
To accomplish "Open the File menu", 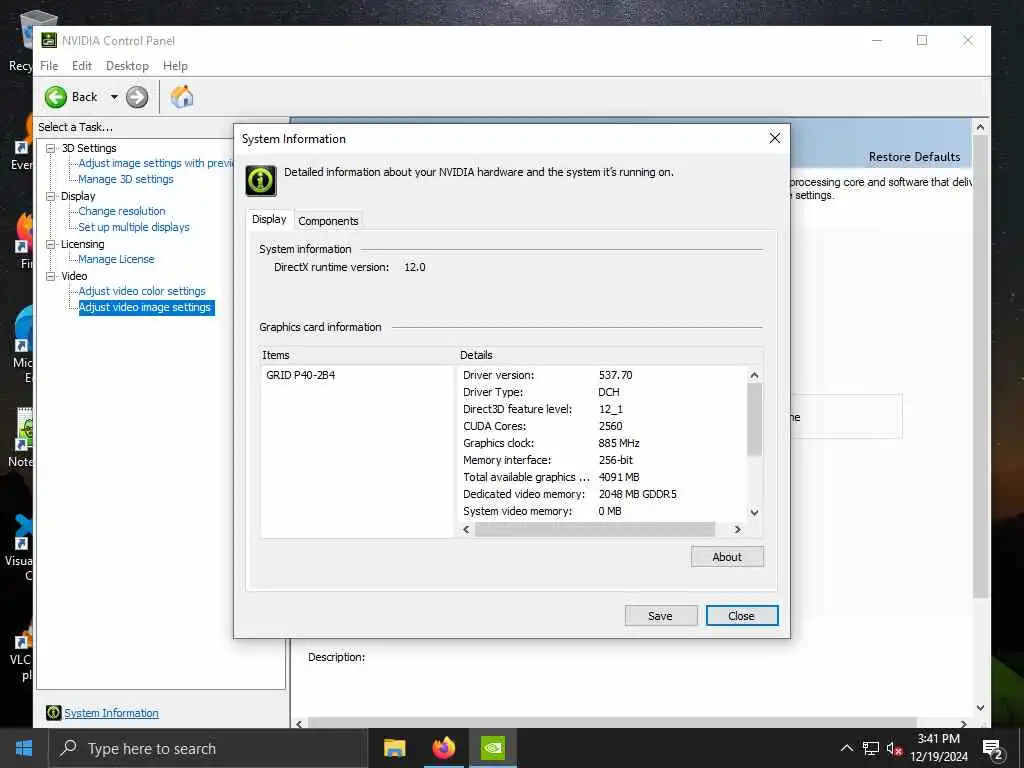I will pyautogui.click(x=49, y=66).
